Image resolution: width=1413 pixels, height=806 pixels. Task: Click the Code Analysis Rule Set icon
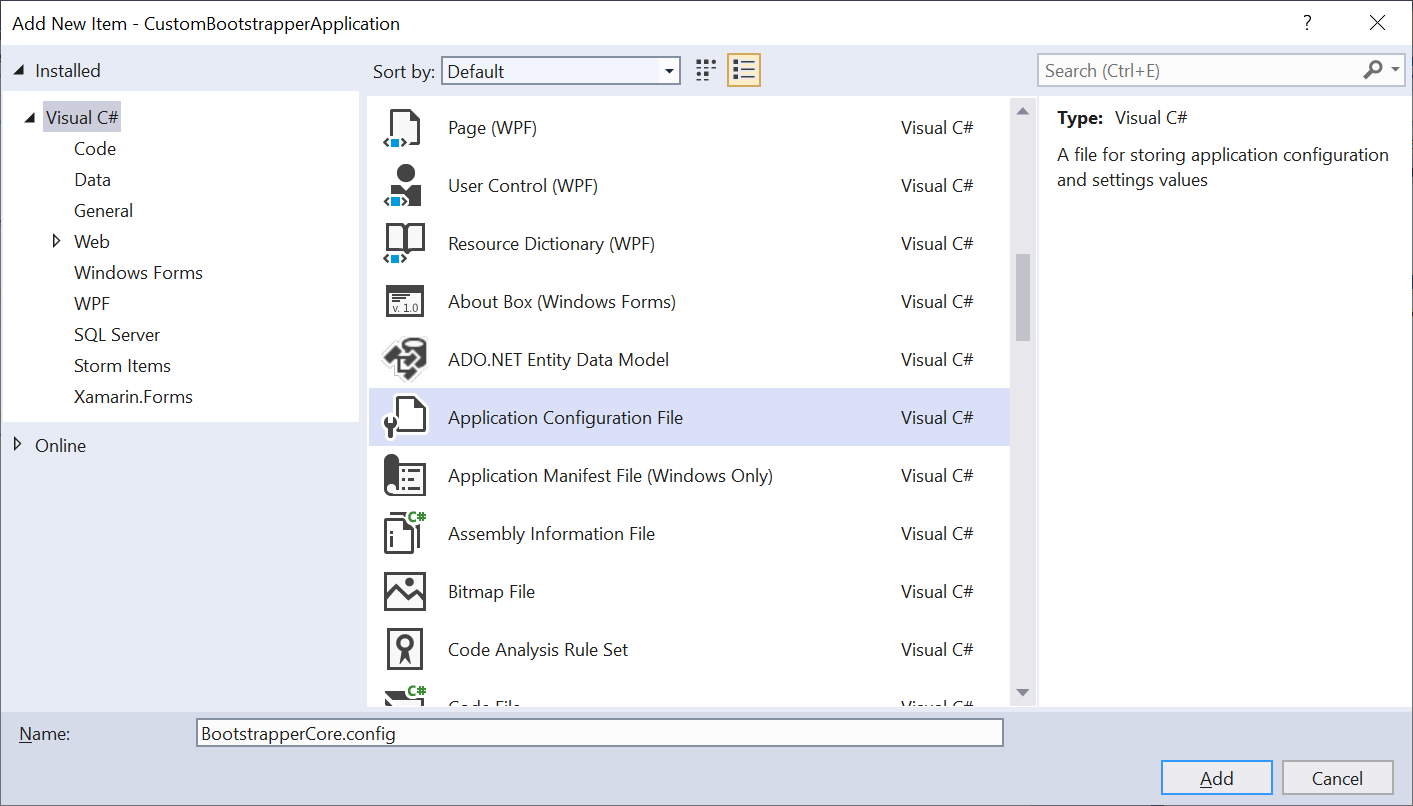(404, 650)
